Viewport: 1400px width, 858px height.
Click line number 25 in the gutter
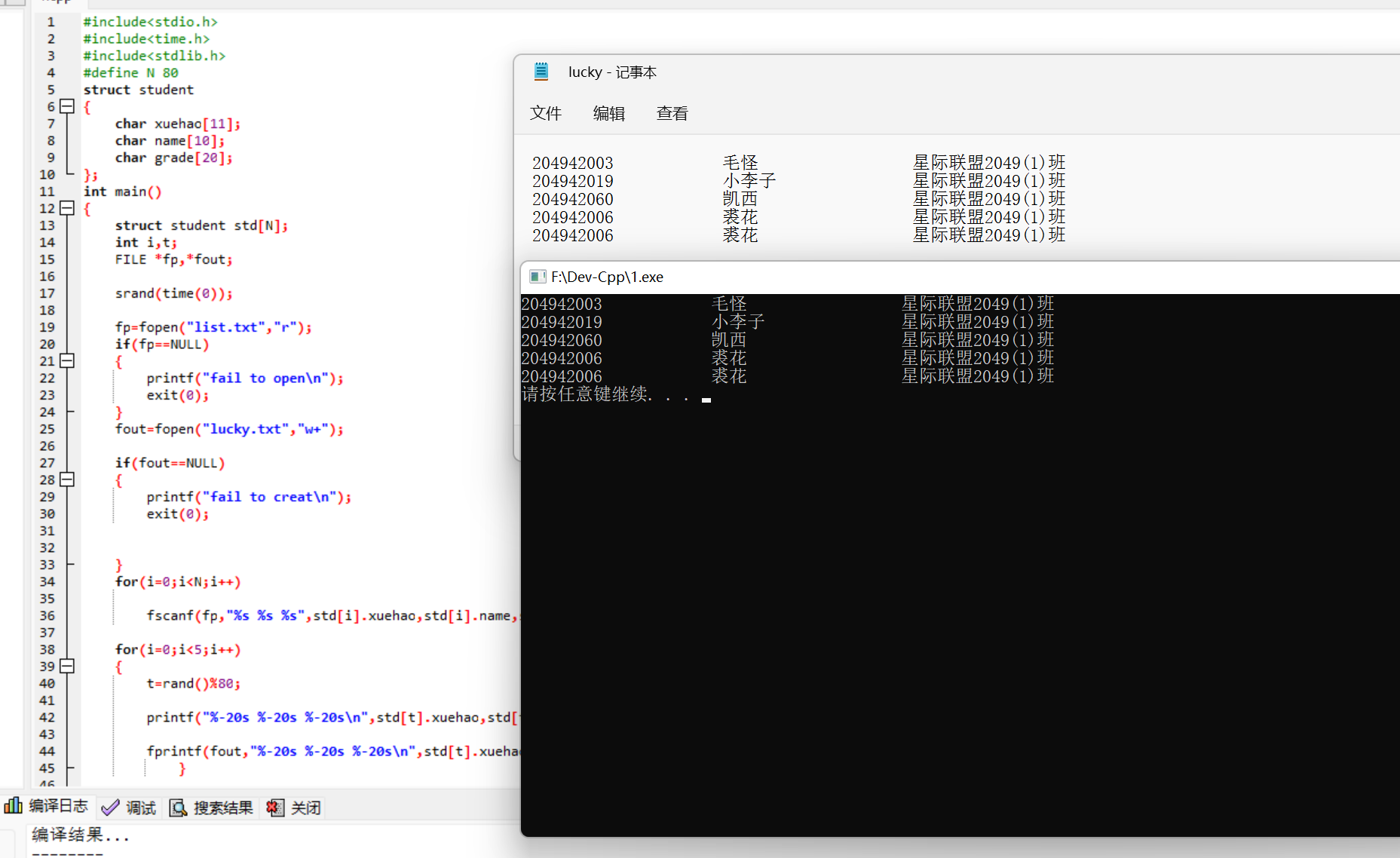pyautogui.click(x=47, y=429)
